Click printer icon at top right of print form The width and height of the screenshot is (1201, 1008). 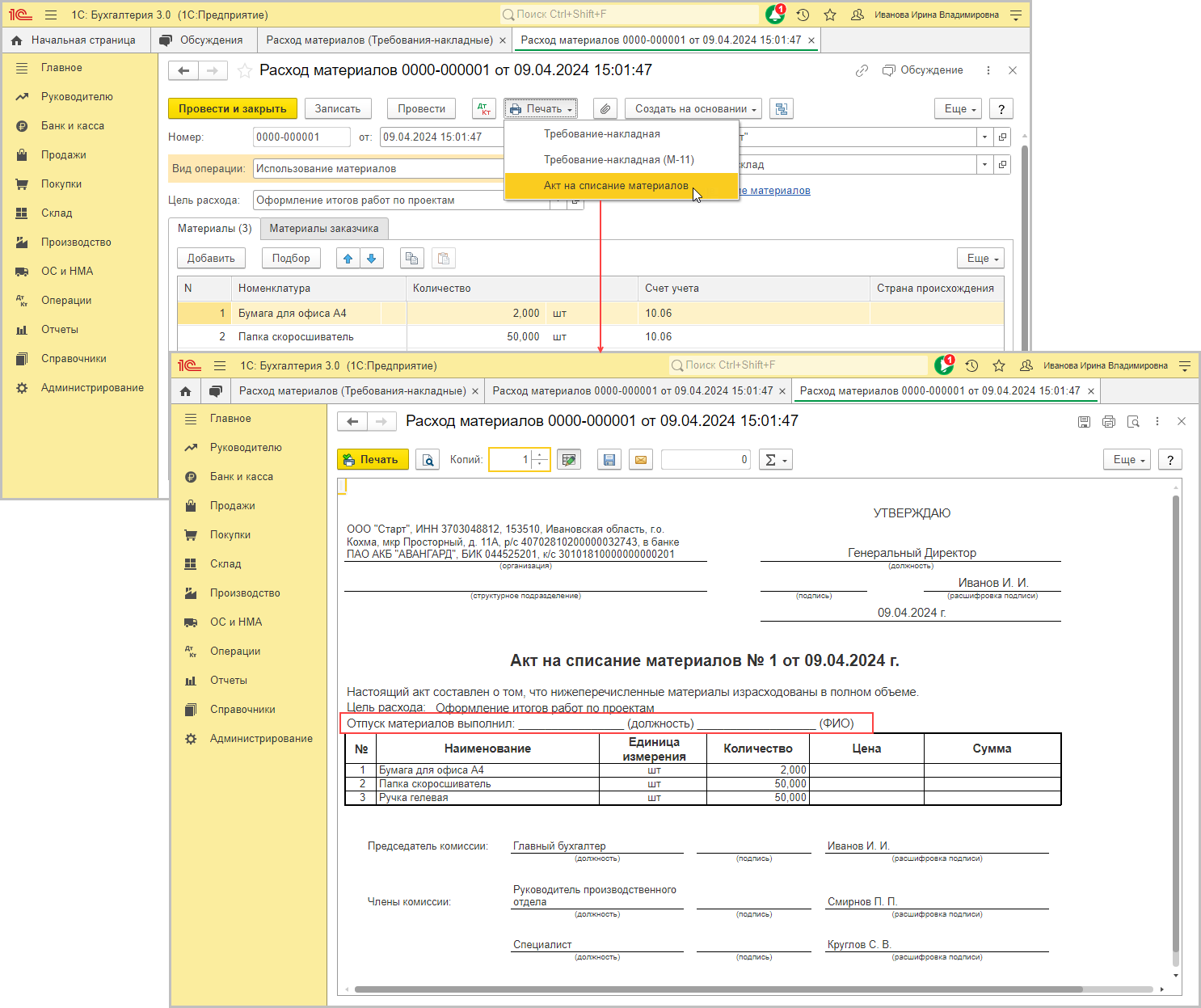click(x=1109, y=421)
